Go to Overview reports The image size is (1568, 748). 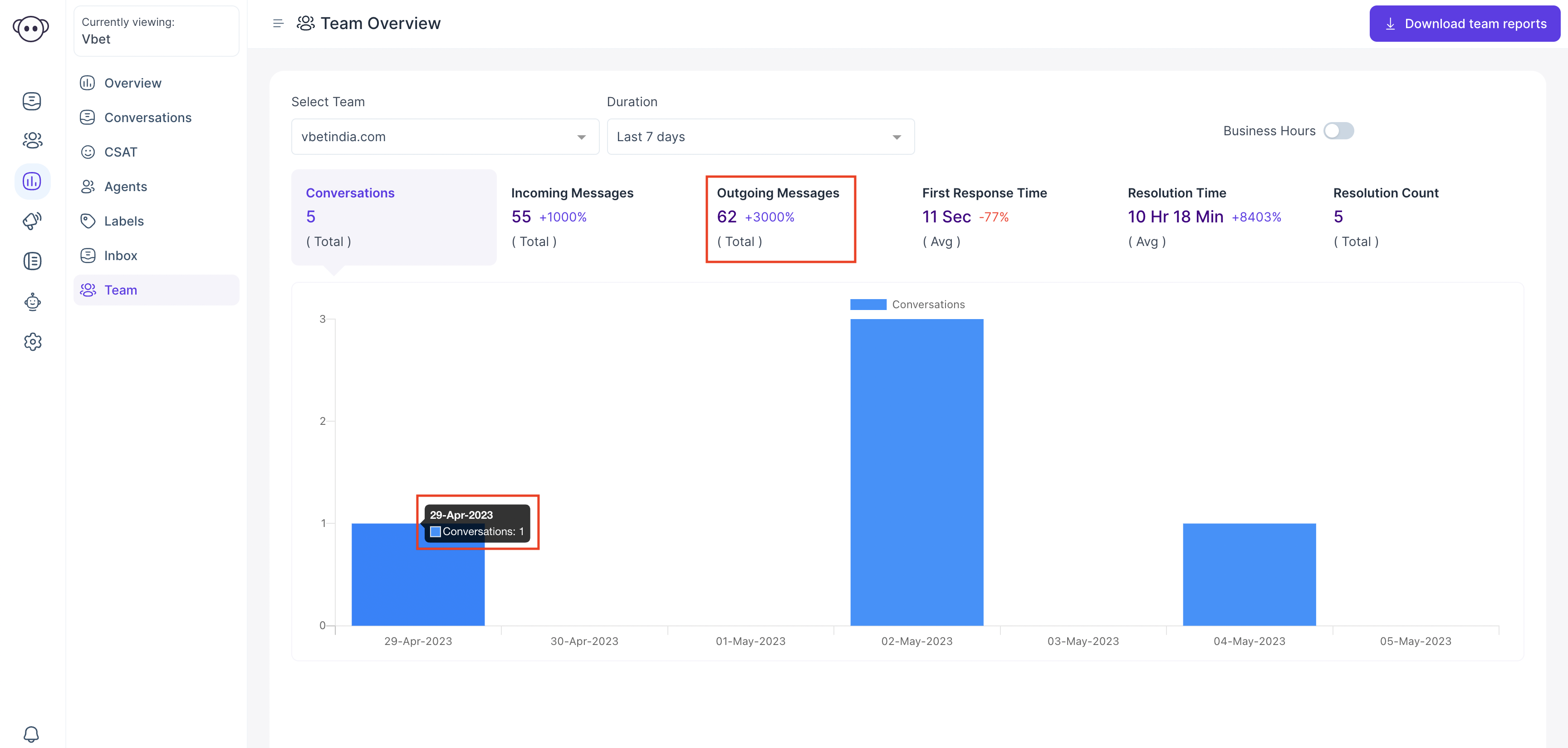(x=157, y=83)
